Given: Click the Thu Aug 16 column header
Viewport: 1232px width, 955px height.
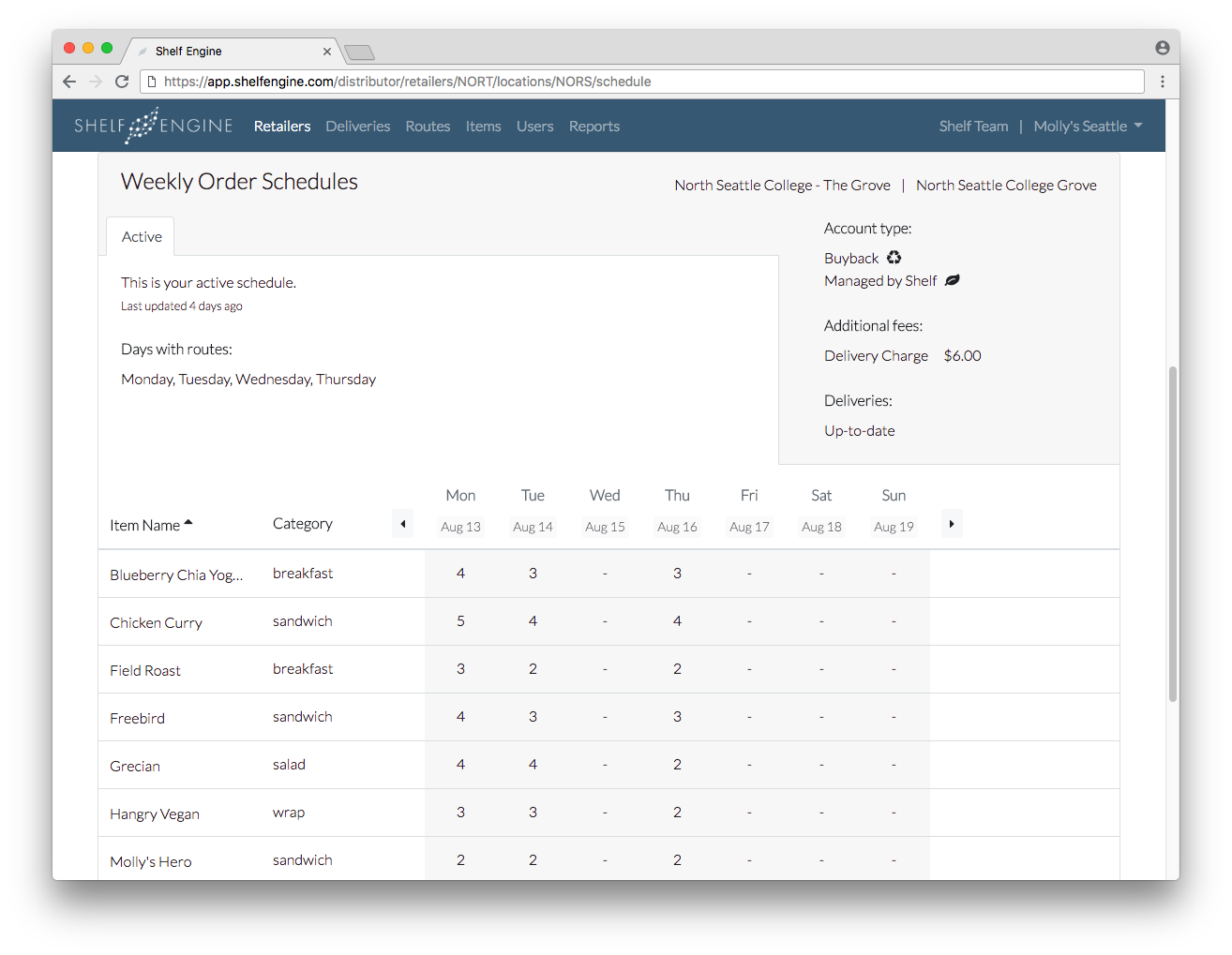Looking at the screenshot, I should coord(677,511).
